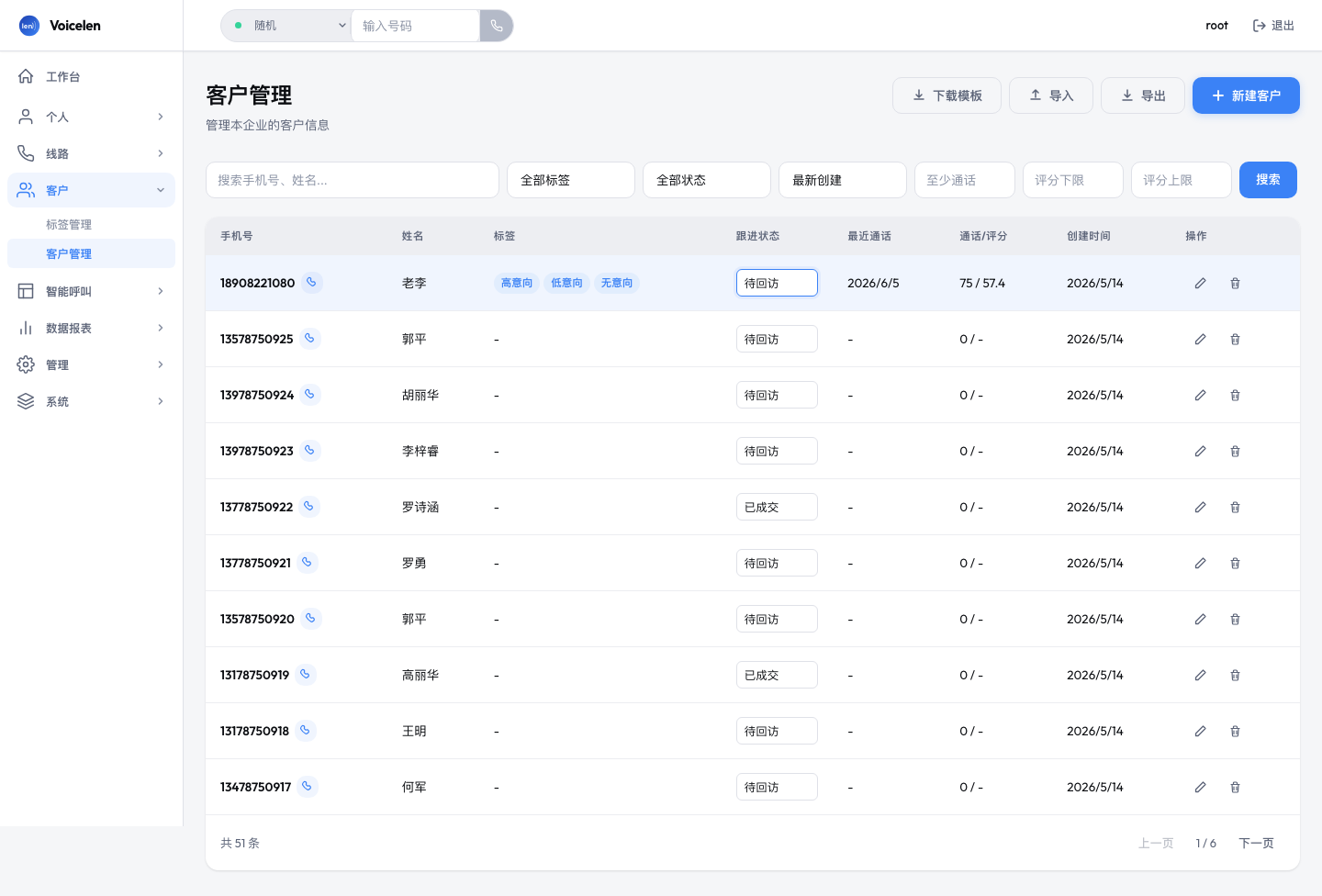
Task: Open 何军's 待回访 status dropdown
Action: click(x=777, y=787)
